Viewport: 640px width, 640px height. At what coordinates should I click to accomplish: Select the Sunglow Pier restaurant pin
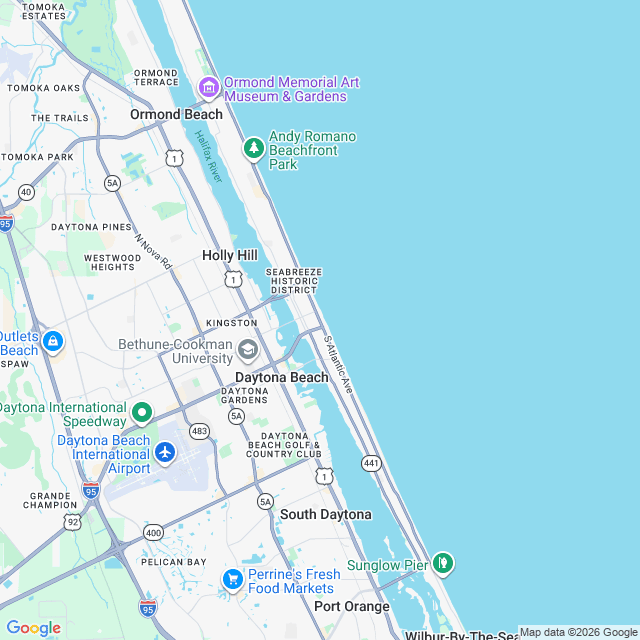pos(443,564)
